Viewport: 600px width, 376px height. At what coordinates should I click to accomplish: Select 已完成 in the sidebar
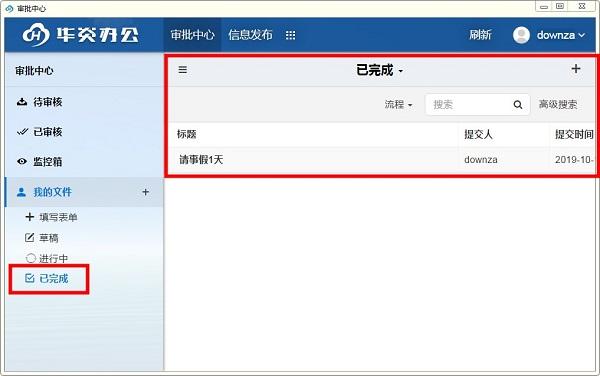coord(54,278)
